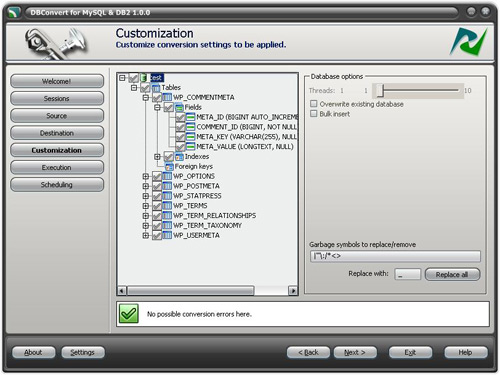Expand the WP_TERMS table node

pyautogui.click(x=146, y=206)
